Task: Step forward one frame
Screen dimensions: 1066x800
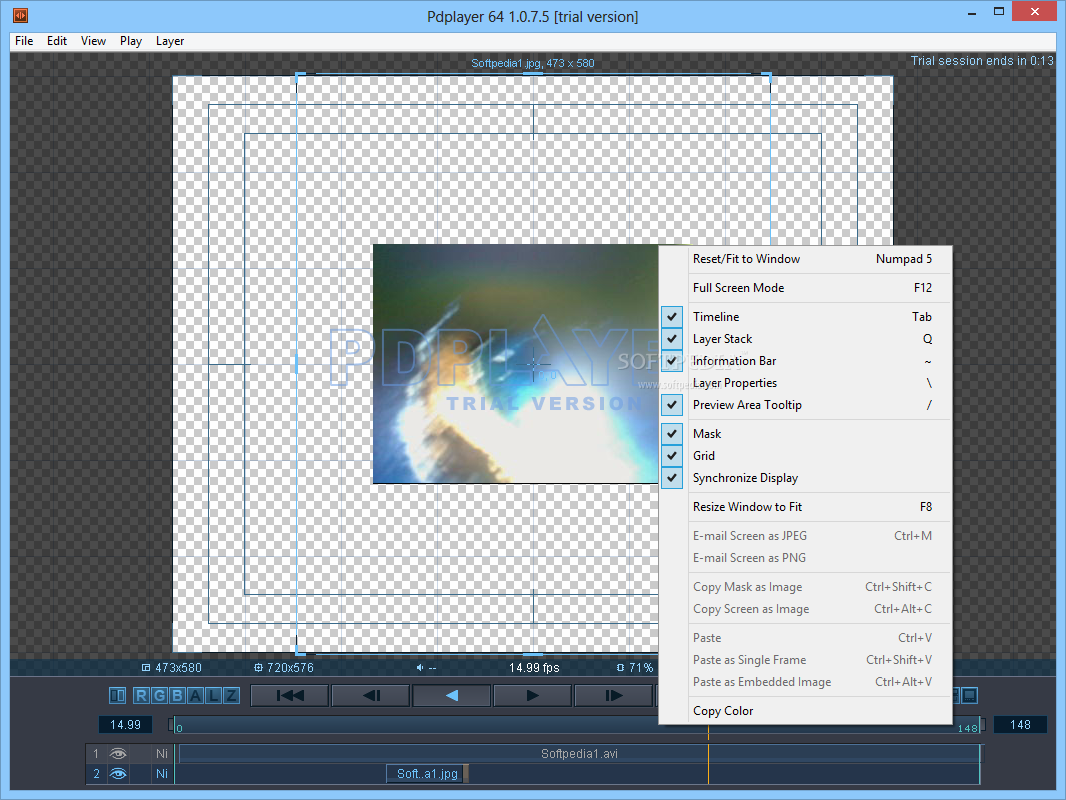Action: [614, 695]
